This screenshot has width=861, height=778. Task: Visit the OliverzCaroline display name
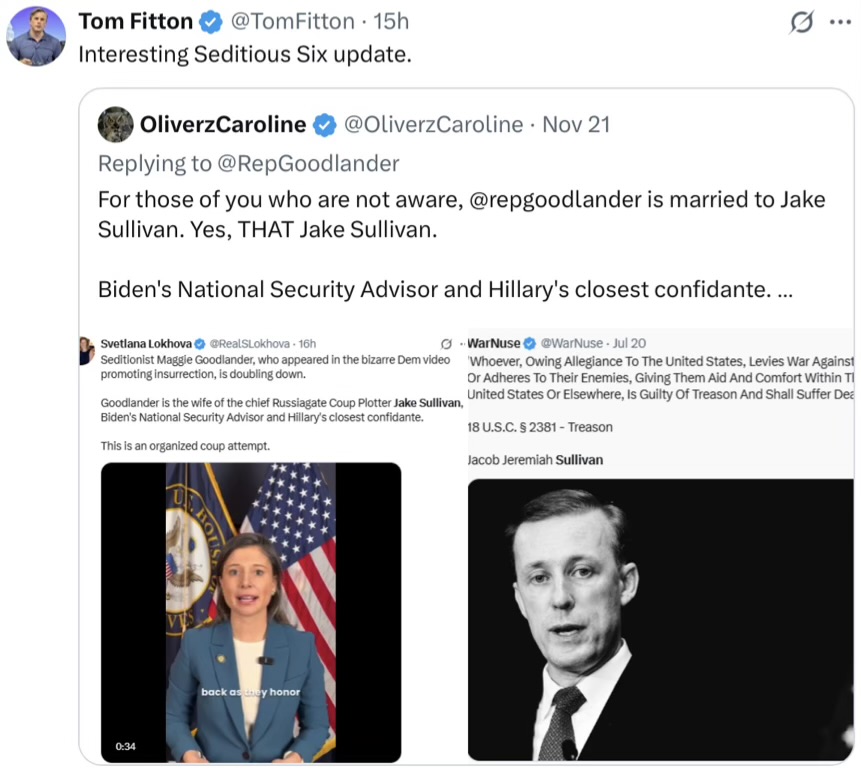223,125
